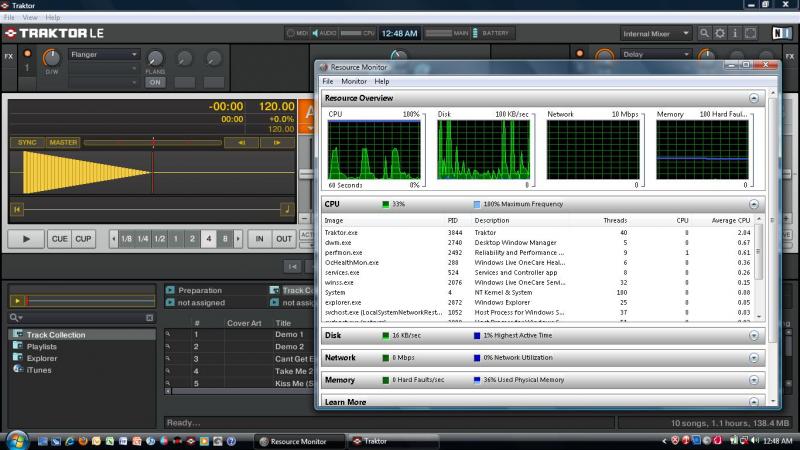
Task: Toggle flanger effect ON button
Action: (155, 82)
